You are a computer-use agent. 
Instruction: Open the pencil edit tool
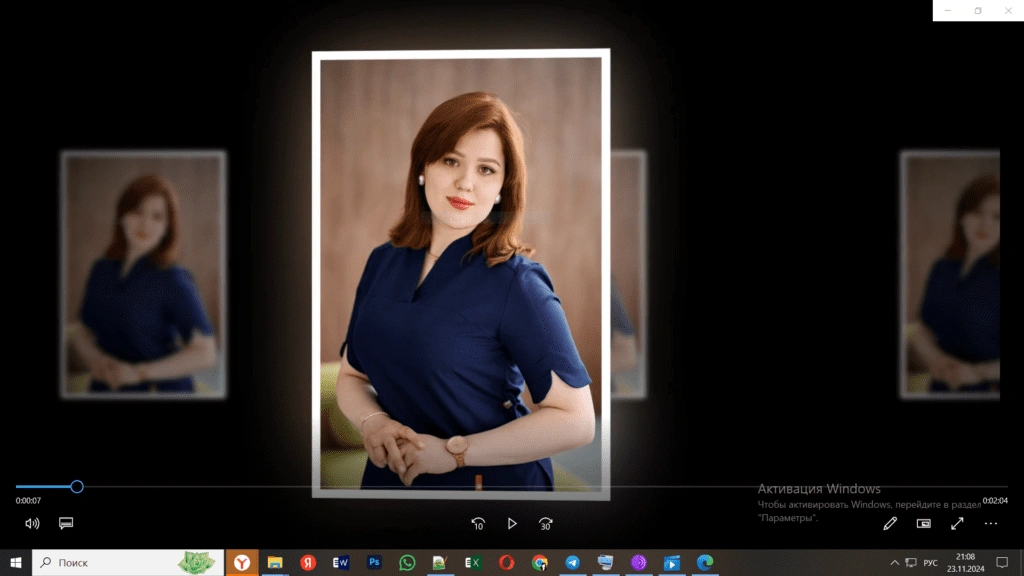click(x=890, y=523)
